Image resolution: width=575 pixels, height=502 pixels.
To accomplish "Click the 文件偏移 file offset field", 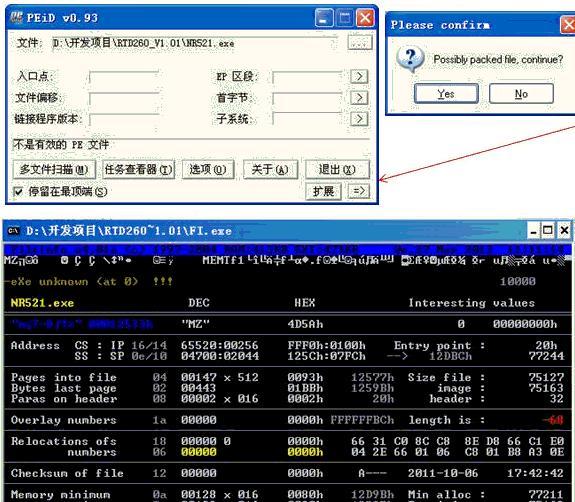I will point(124,98).
